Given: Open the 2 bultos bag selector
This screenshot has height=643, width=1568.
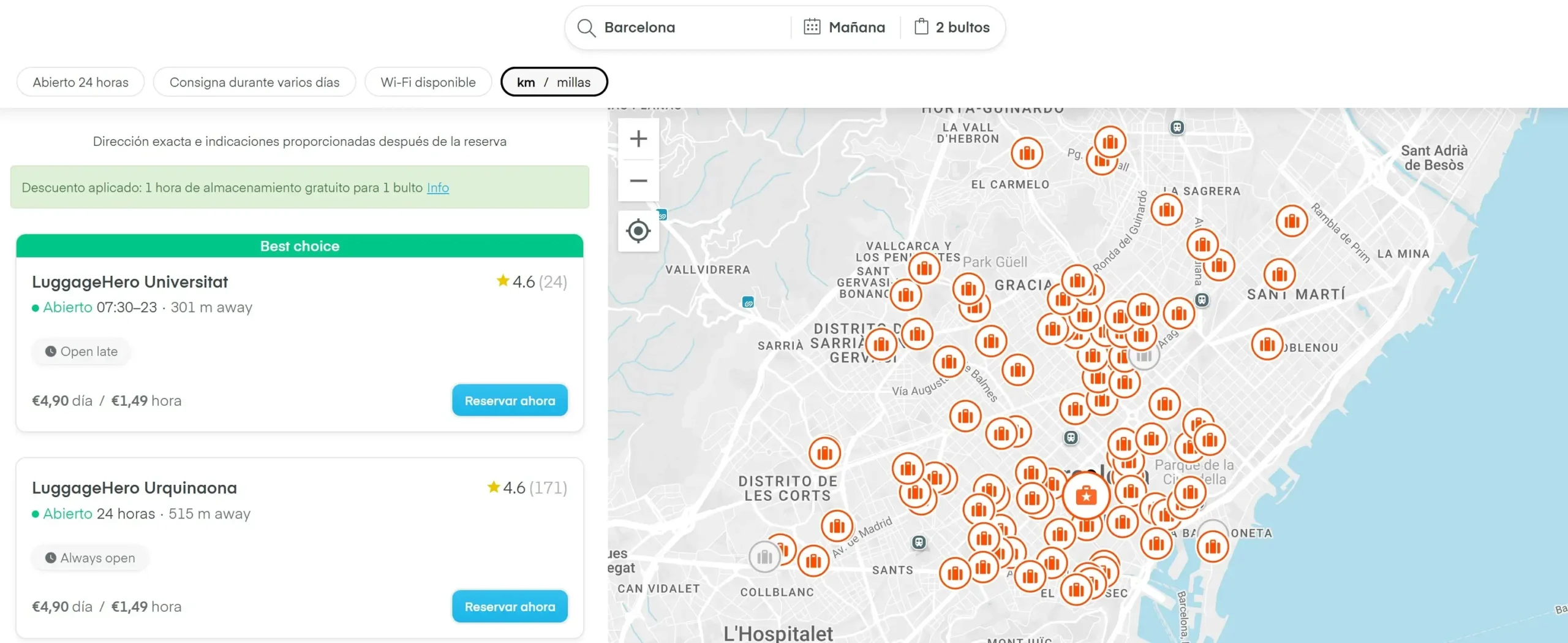Looking at the screenshot, I should (x=952, y=28).
